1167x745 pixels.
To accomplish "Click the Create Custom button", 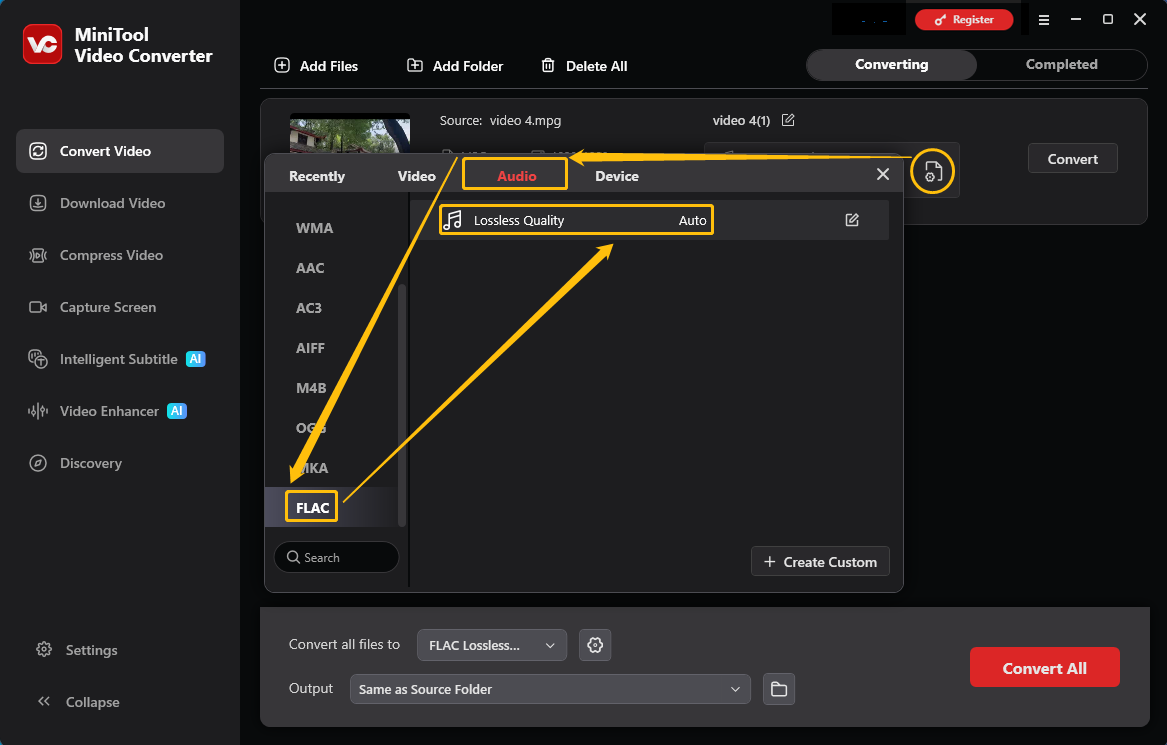I will 820,562.
